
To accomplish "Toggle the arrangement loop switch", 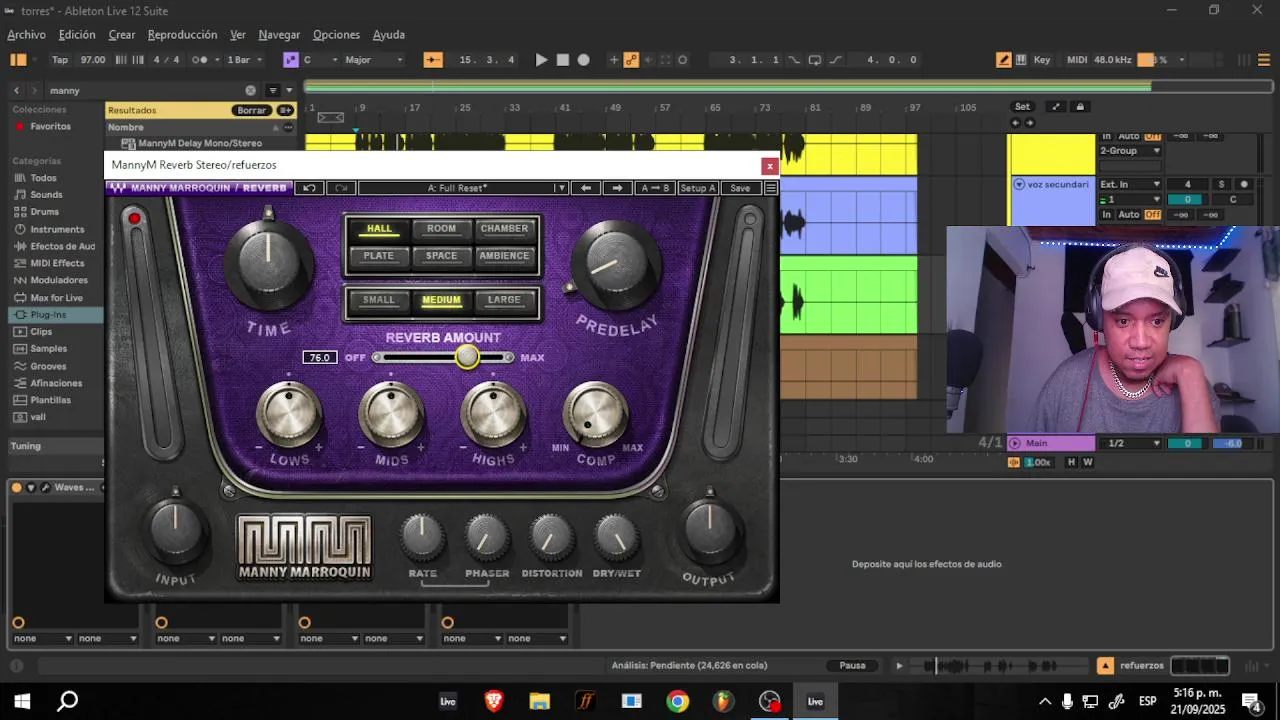I will (x=814, y=60).
